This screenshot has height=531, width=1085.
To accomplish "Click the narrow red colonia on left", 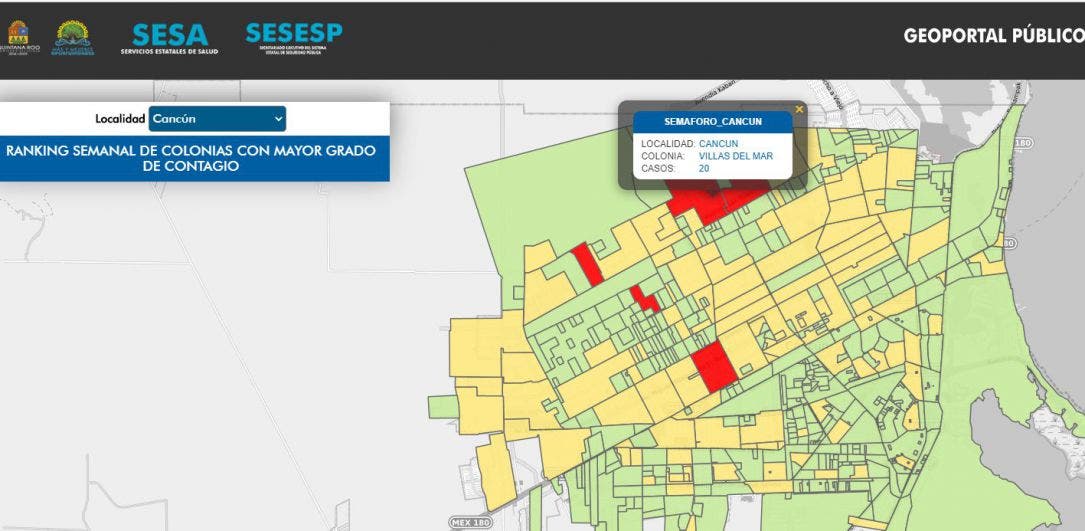I will pyautogui.click(x=587, y=264).
